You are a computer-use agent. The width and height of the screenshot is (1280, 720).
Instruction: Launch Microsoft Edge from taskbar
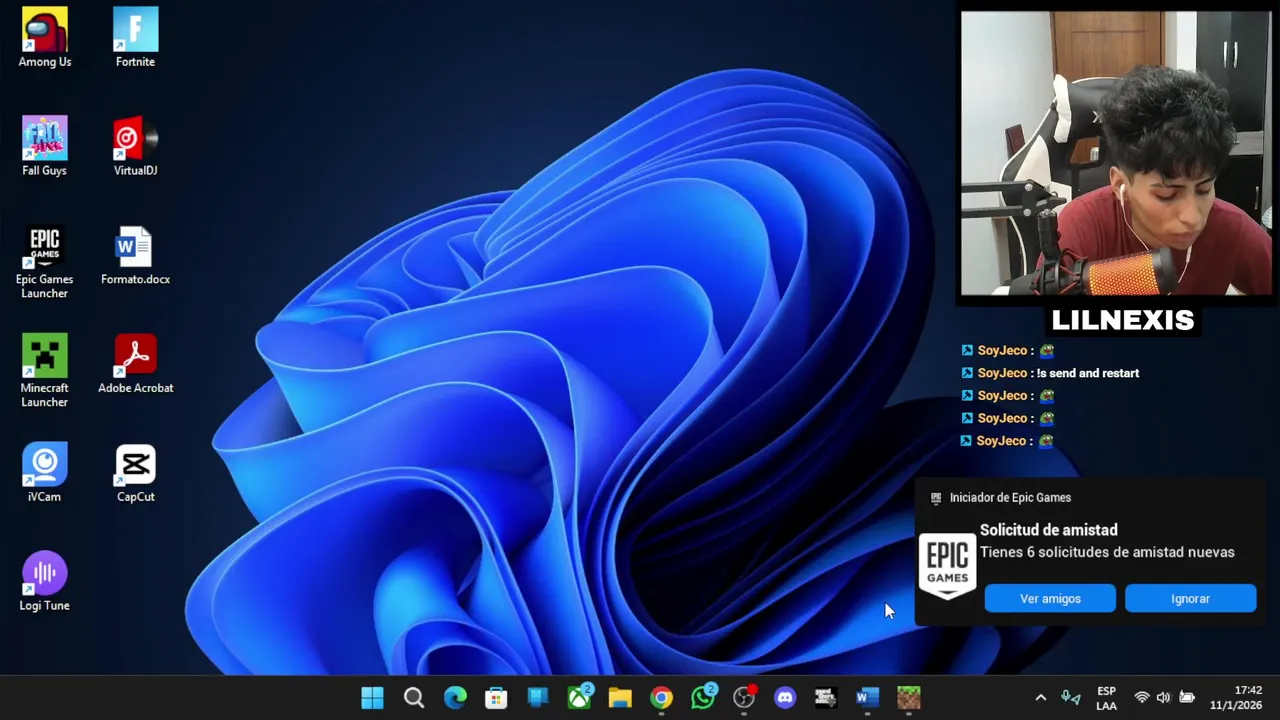tap(455, 697)
